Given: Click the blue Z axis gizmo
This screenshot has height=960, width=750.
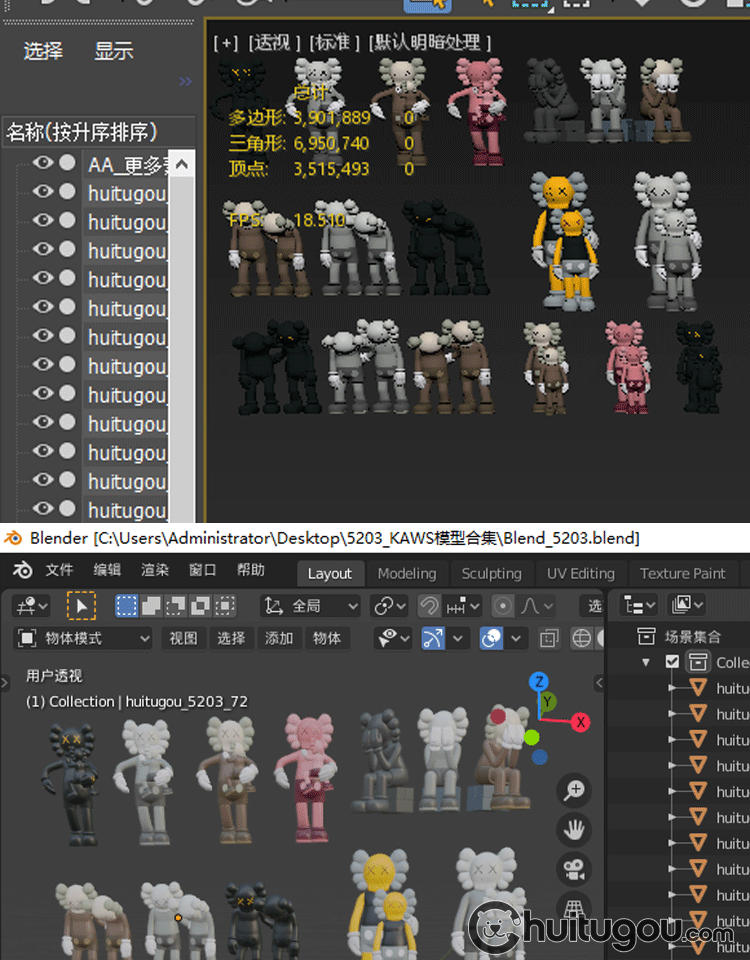Looking at the screenshot, I should click(x=539, y=682).
